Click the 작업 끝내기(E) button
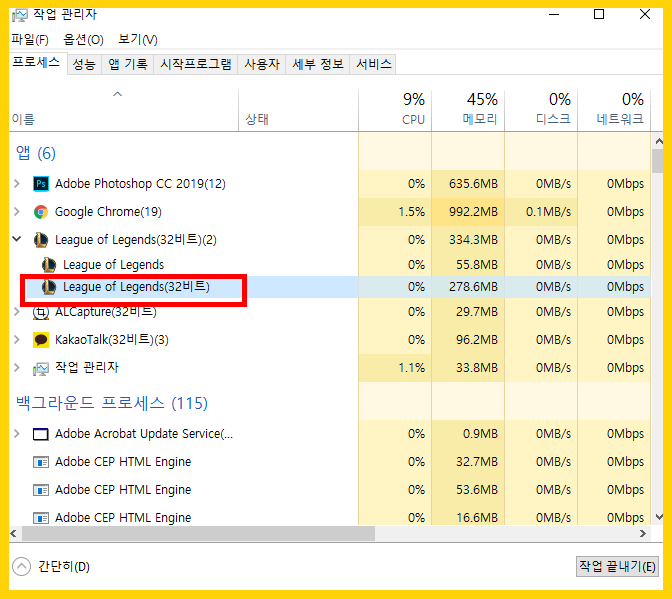The height and width of the screenshot is (599, 672). click(x=617, y=566)
